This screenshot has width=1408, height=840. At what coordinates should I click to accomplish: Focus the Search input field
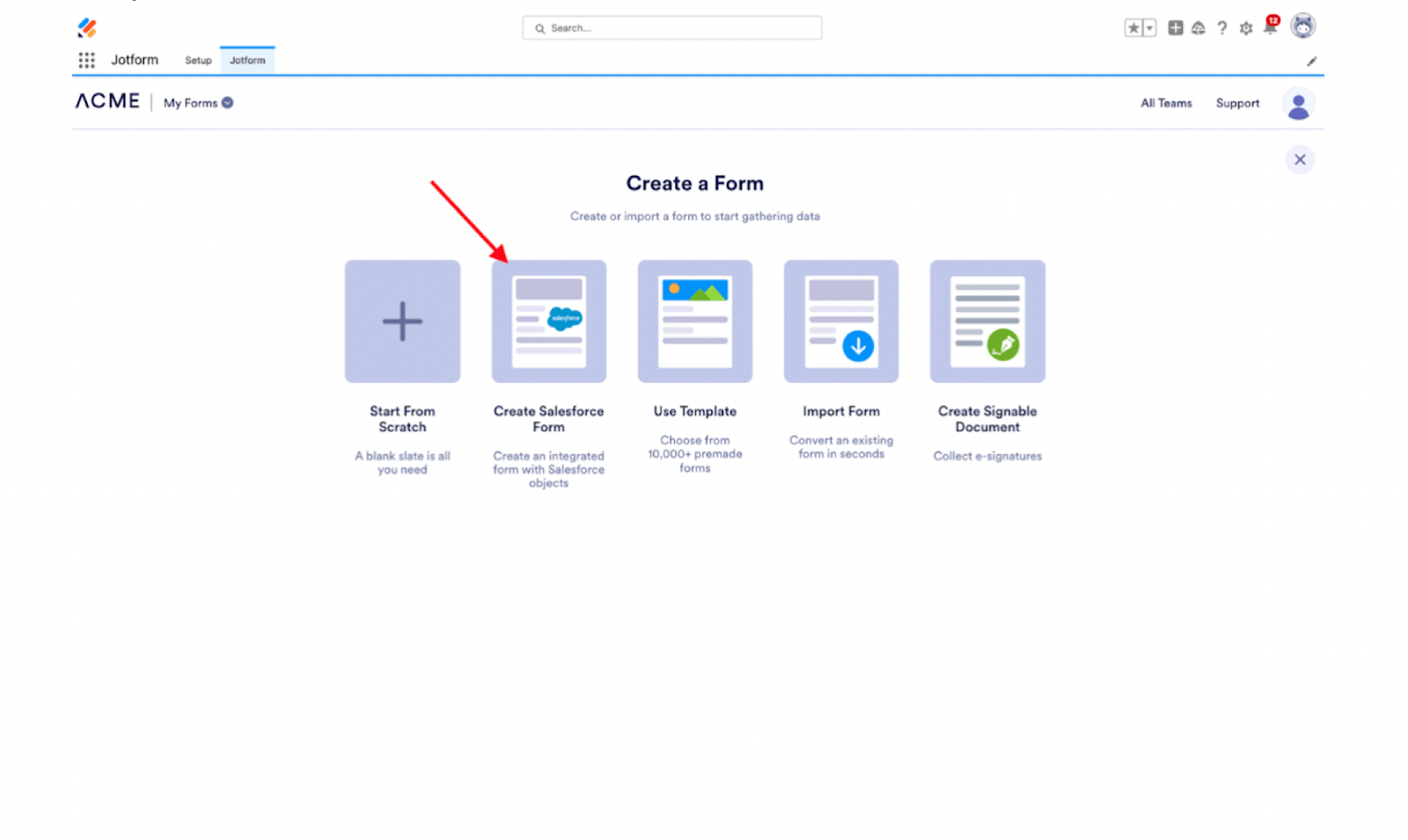tap(672, 28)
